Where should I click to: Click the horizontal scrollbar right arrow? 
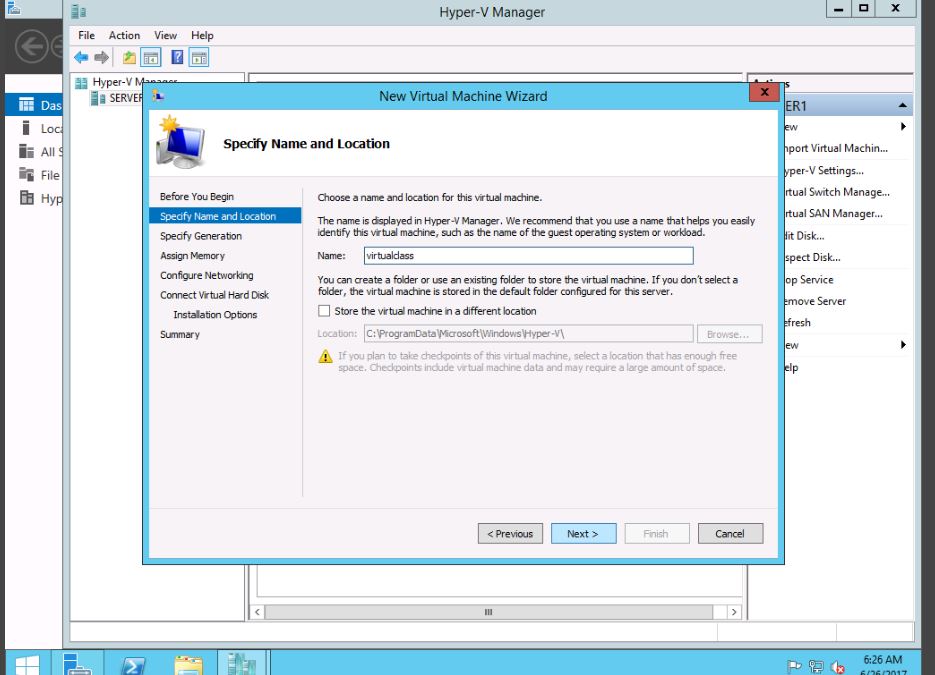(x=733, y=612)
